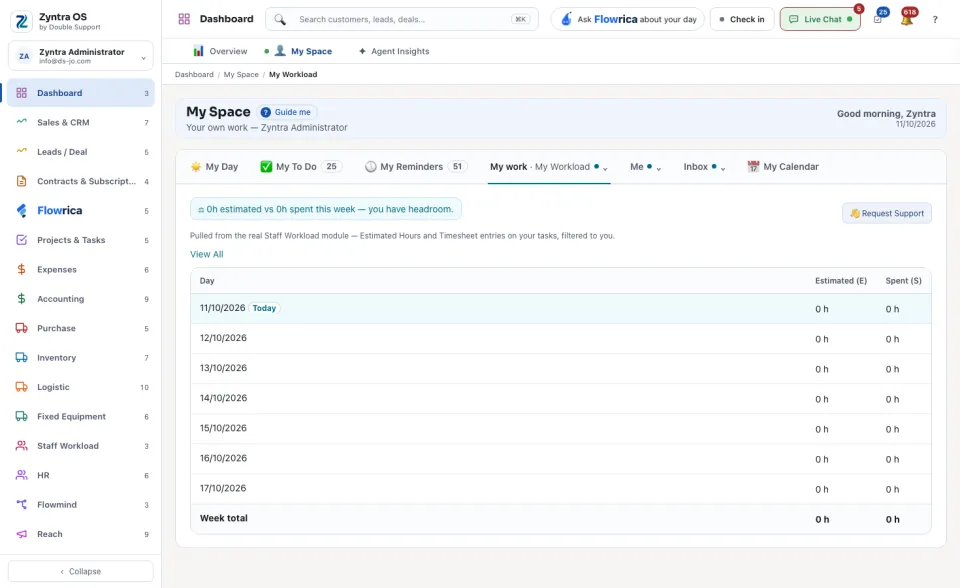Click the search magnifier icon
The width and height of the screenshot is (960, 588).
[280, 20]
